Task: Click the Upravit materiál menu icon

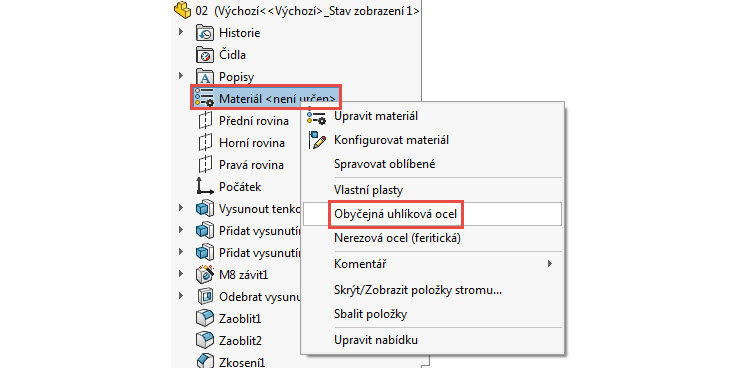Action: (x=316, y=117)
